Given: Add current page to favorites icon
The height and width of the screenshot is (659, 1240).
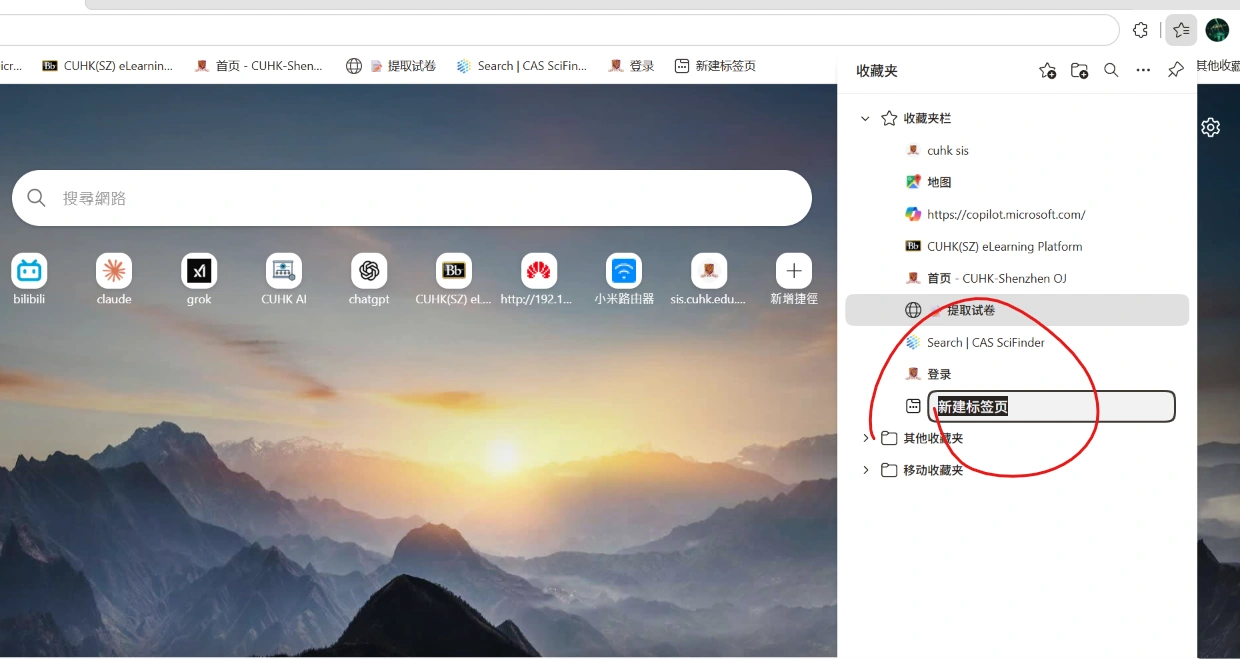Looking at the screenshot, I should (1047, 71).
